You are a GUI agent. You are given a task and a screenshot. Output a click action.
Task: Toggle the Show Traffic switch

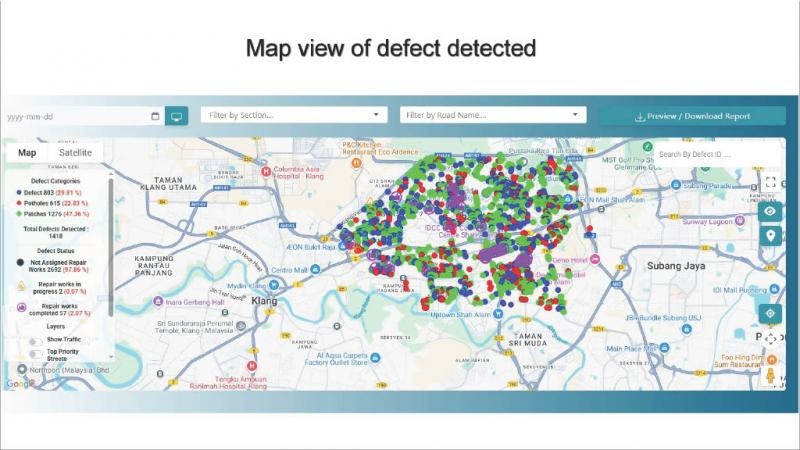35,341
